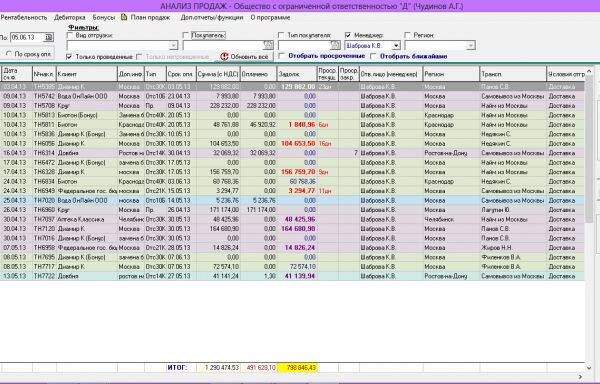Check the Отобрать просроченные checkbox
600x384 pixels.
coord(282,56)
